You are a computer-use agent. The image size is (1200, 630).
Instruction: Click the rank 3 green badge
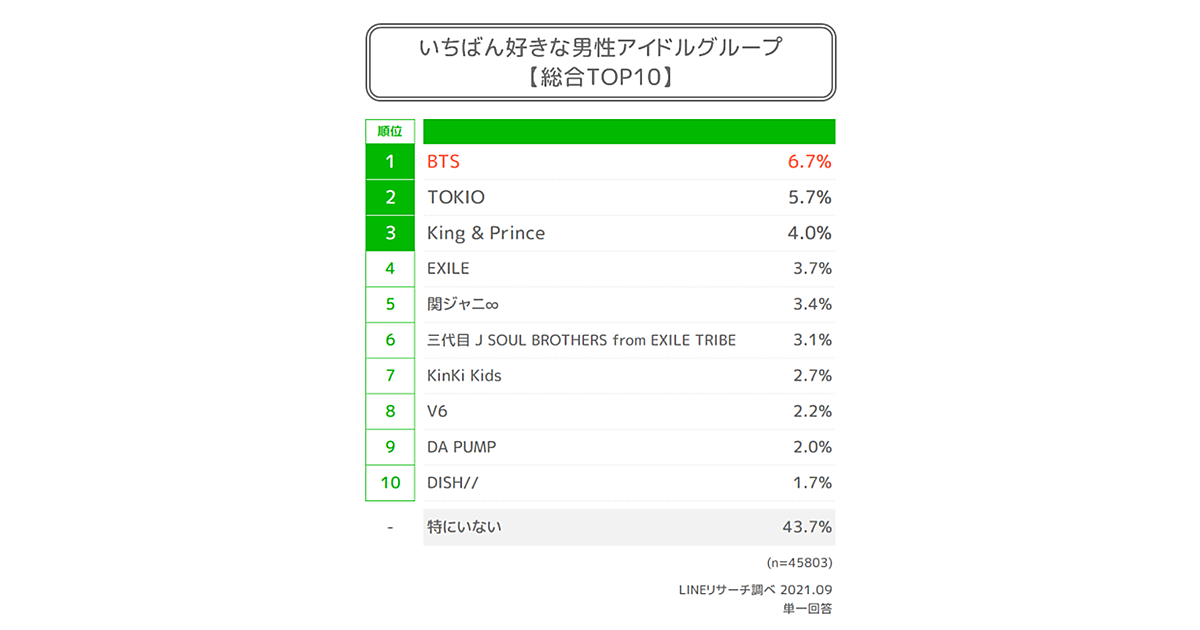[390, 233]
